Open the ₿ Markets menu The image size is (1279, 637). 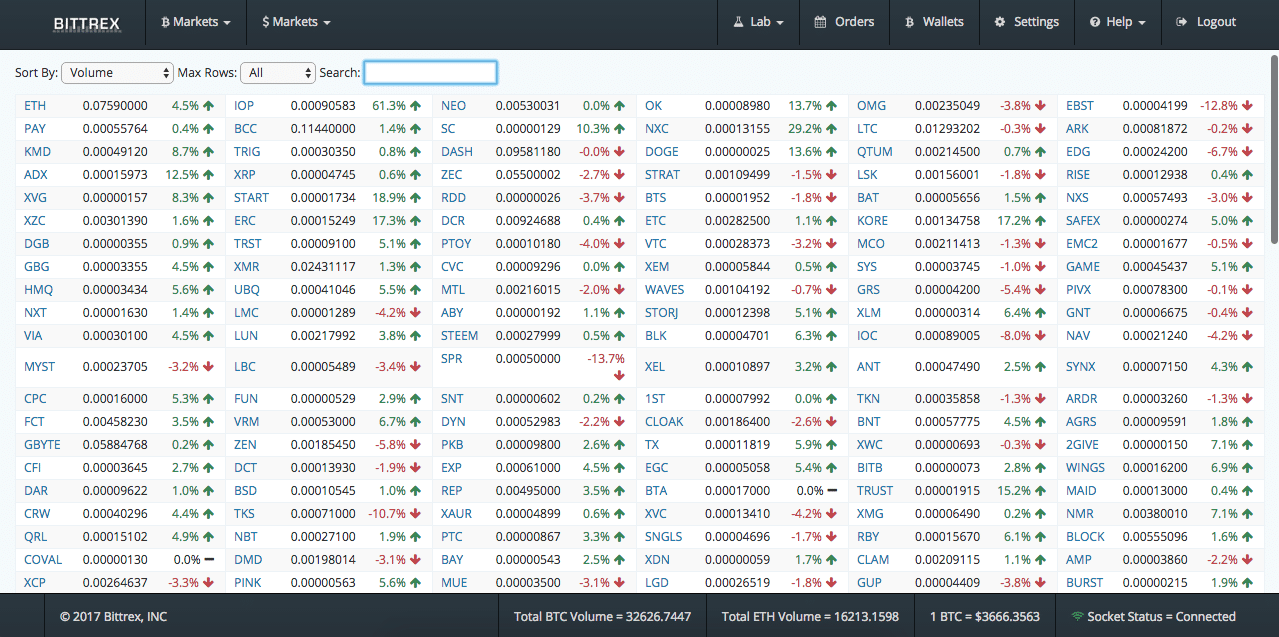(x=195, y=21)
